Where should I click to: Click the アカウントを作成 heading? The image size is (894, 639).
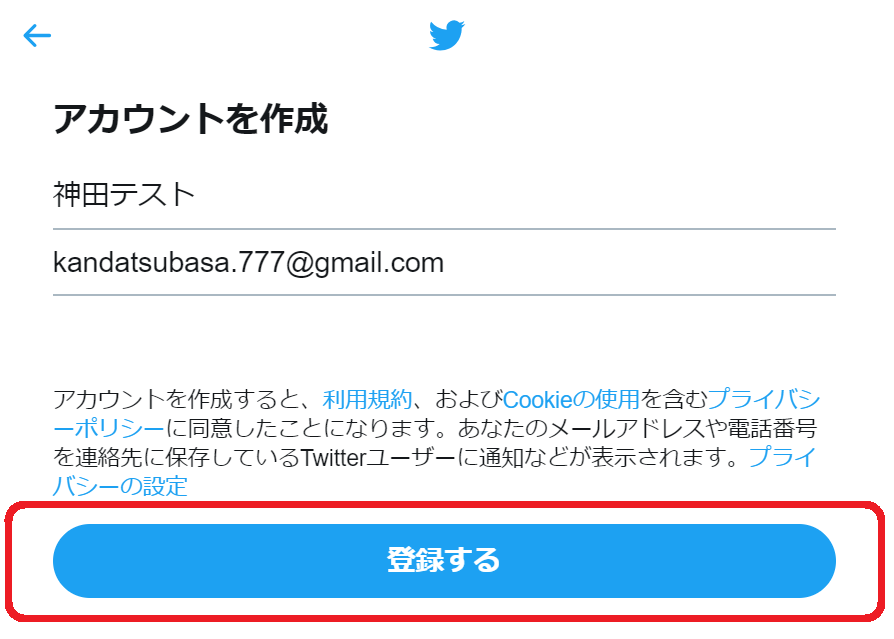point(190,119)
